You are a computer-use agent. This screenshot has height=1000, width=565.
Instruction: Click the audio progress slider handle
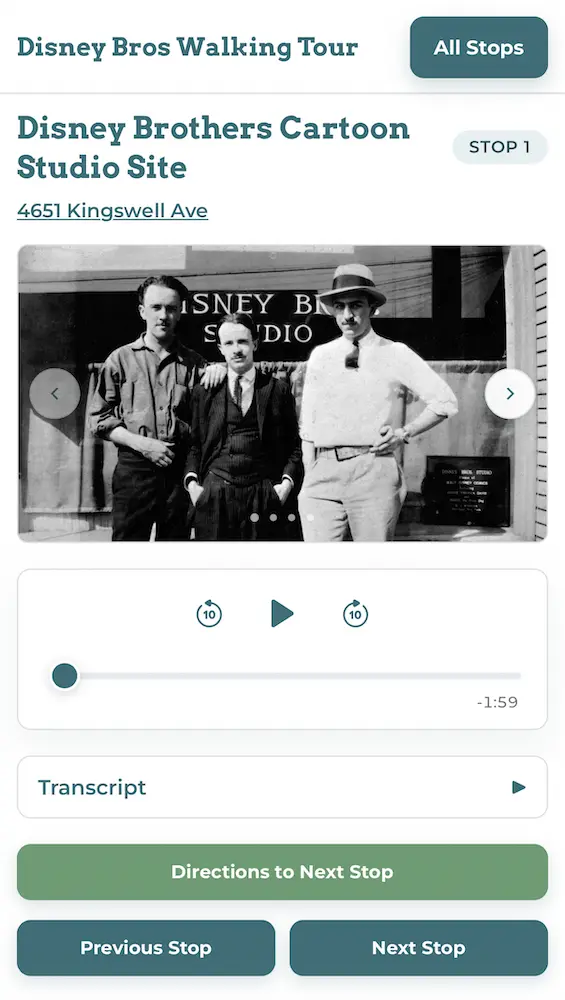(64, 675)
